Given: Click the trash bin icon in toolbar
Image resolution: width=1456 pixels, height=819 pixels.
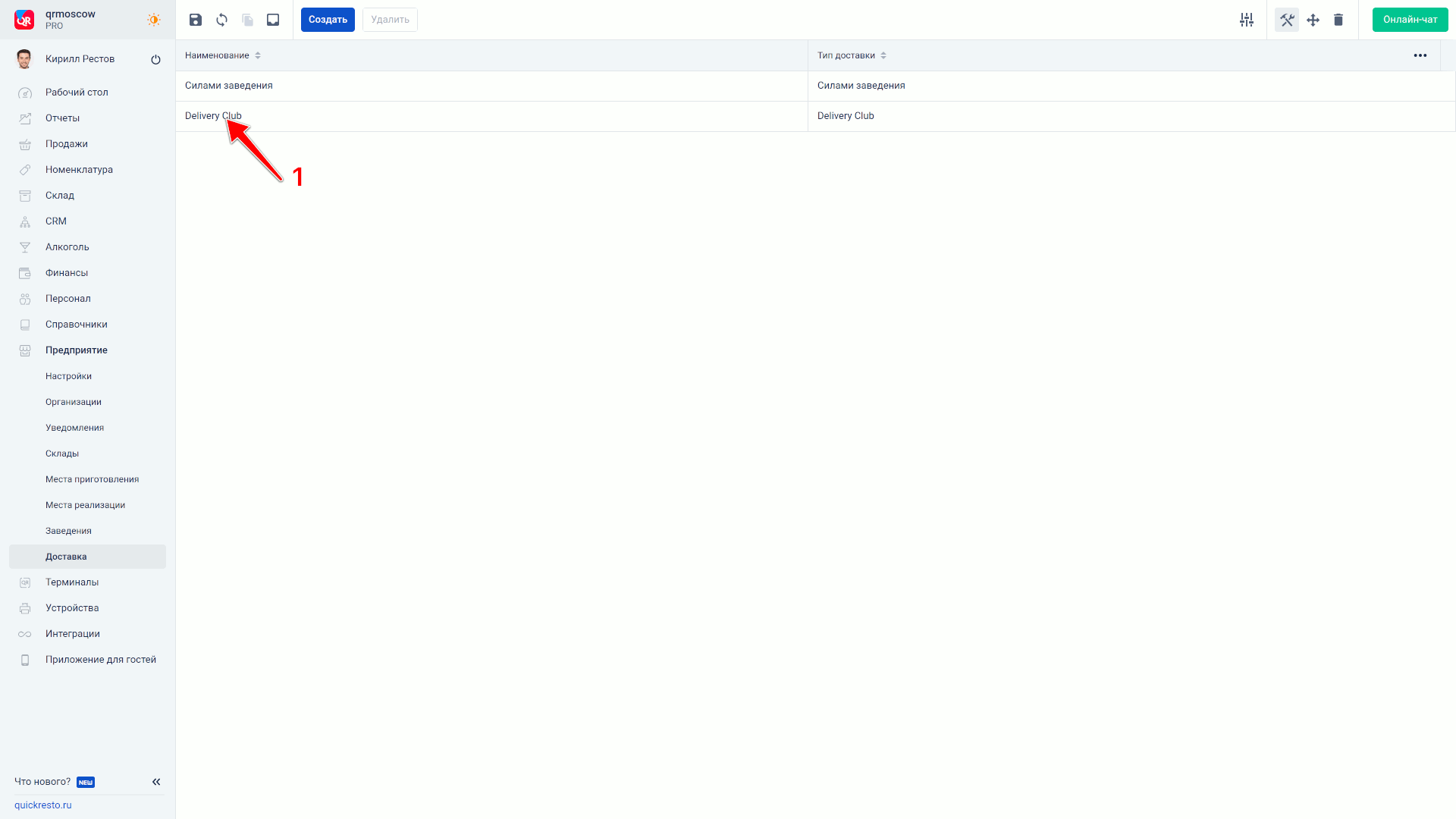Looking at the screenshot, I should pyautogui.click(x=1338, y=20).
